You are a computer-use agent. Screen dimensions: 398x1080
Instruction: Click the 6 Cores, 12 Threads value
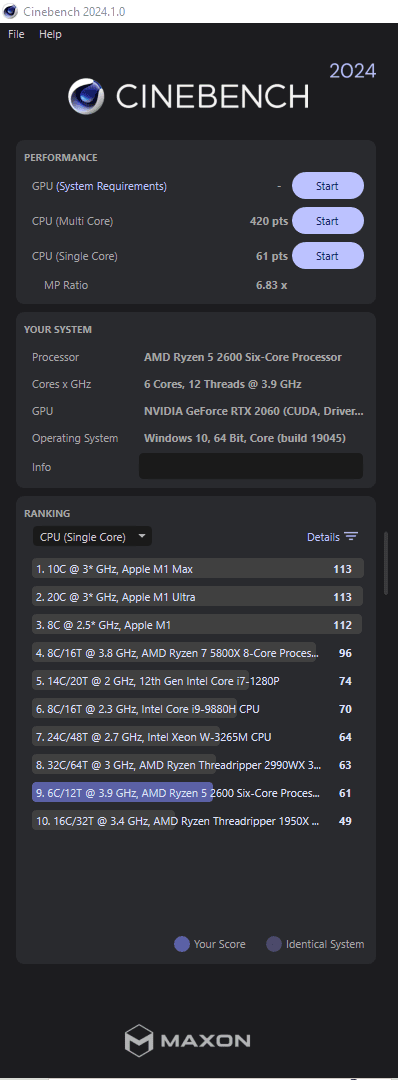coord(222,384)
